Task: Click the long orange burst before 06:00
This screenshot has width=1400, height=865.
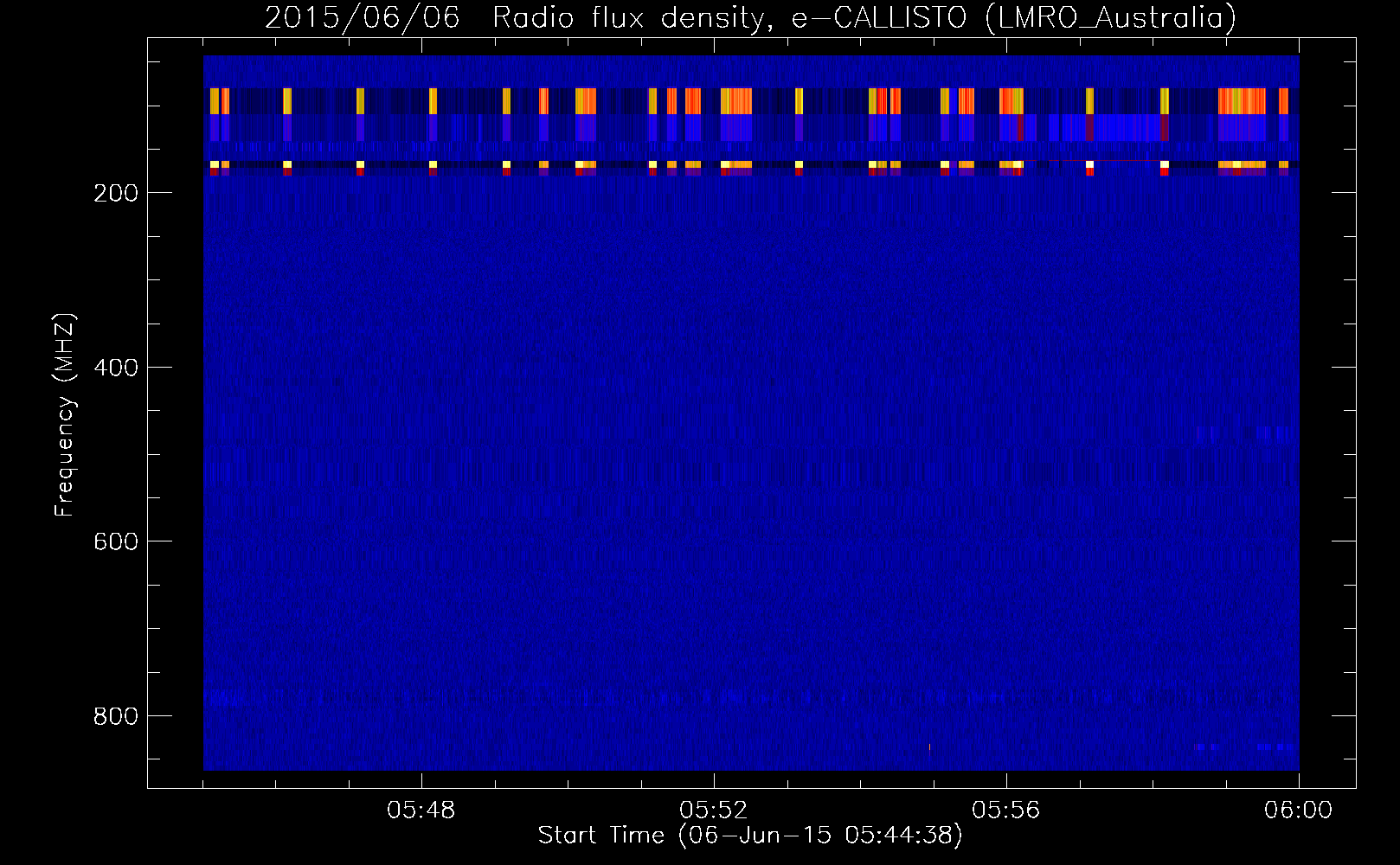Action: click(1242, 101)
